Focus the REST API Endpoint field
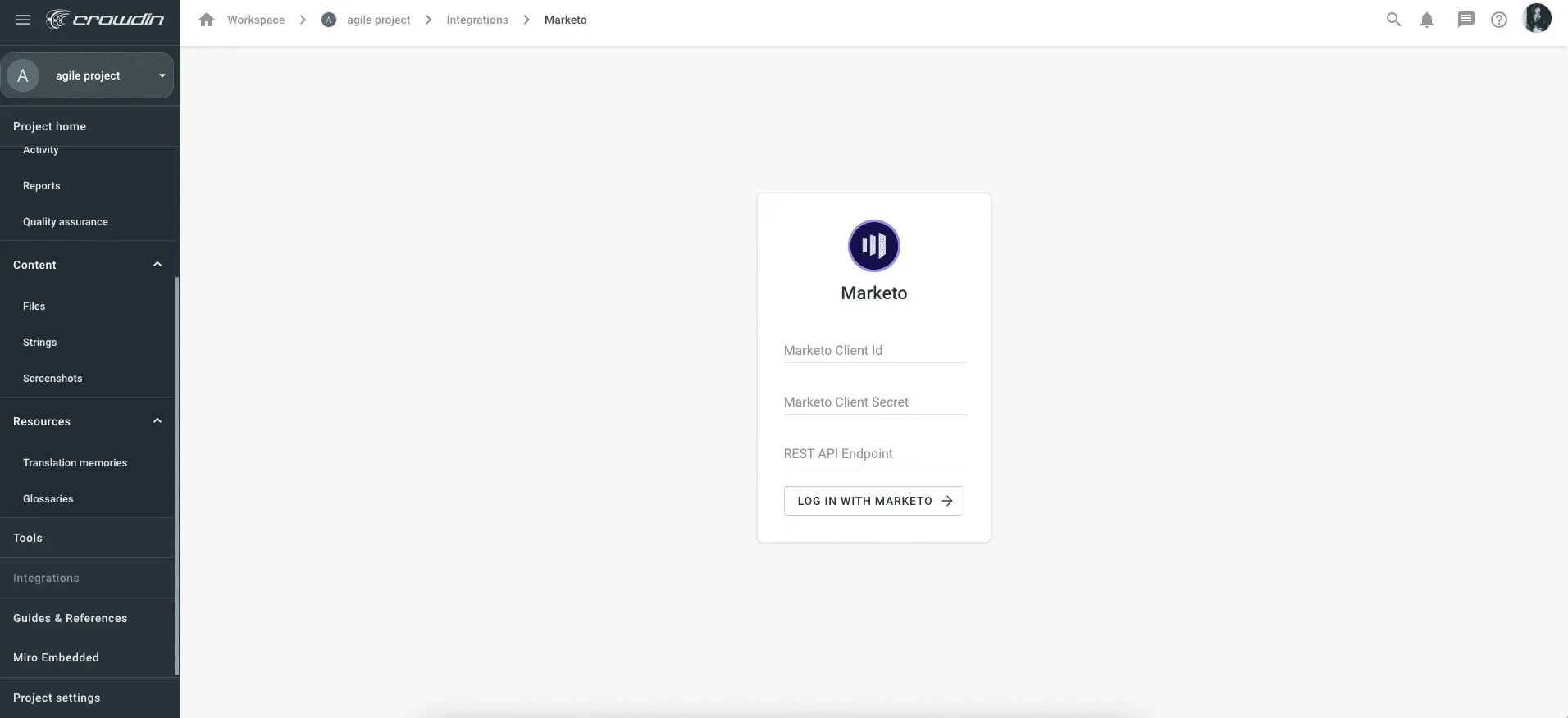Viewport: 1568px width, 718px height. pyautogui.click(x=875, y=454)
